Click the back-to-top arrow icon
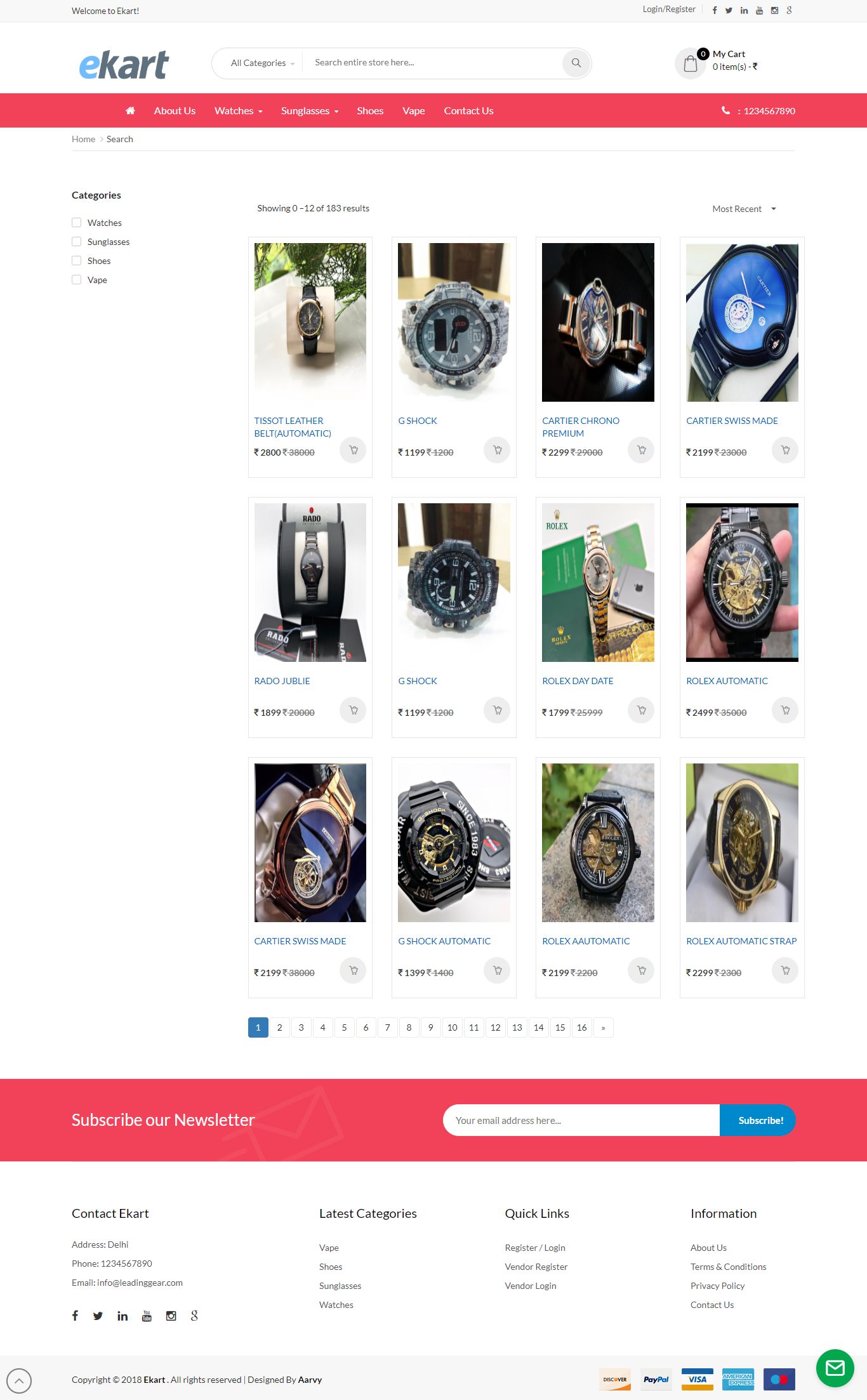Screen dimensions: 867x1400 (x=19, y=1380)
